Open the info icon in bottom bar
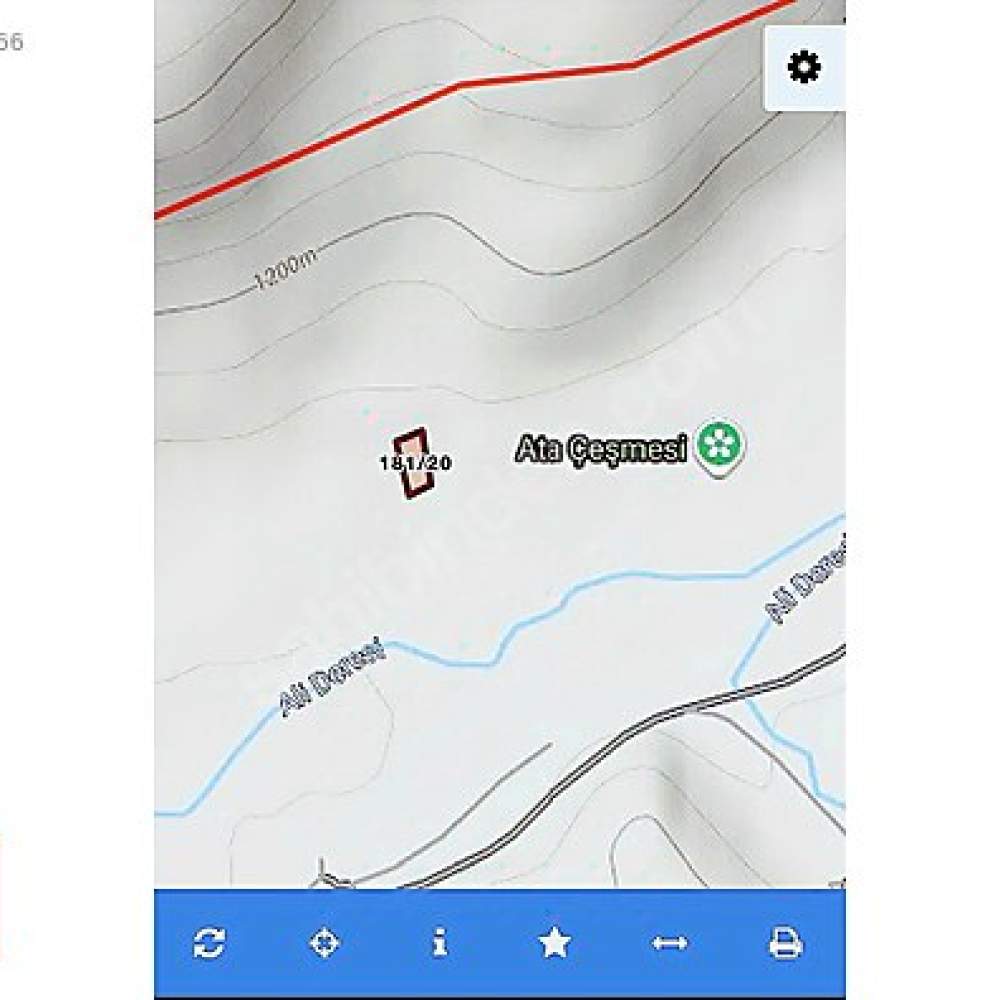Screen dimensions: 1000x1000 click(x=439, y=943)
